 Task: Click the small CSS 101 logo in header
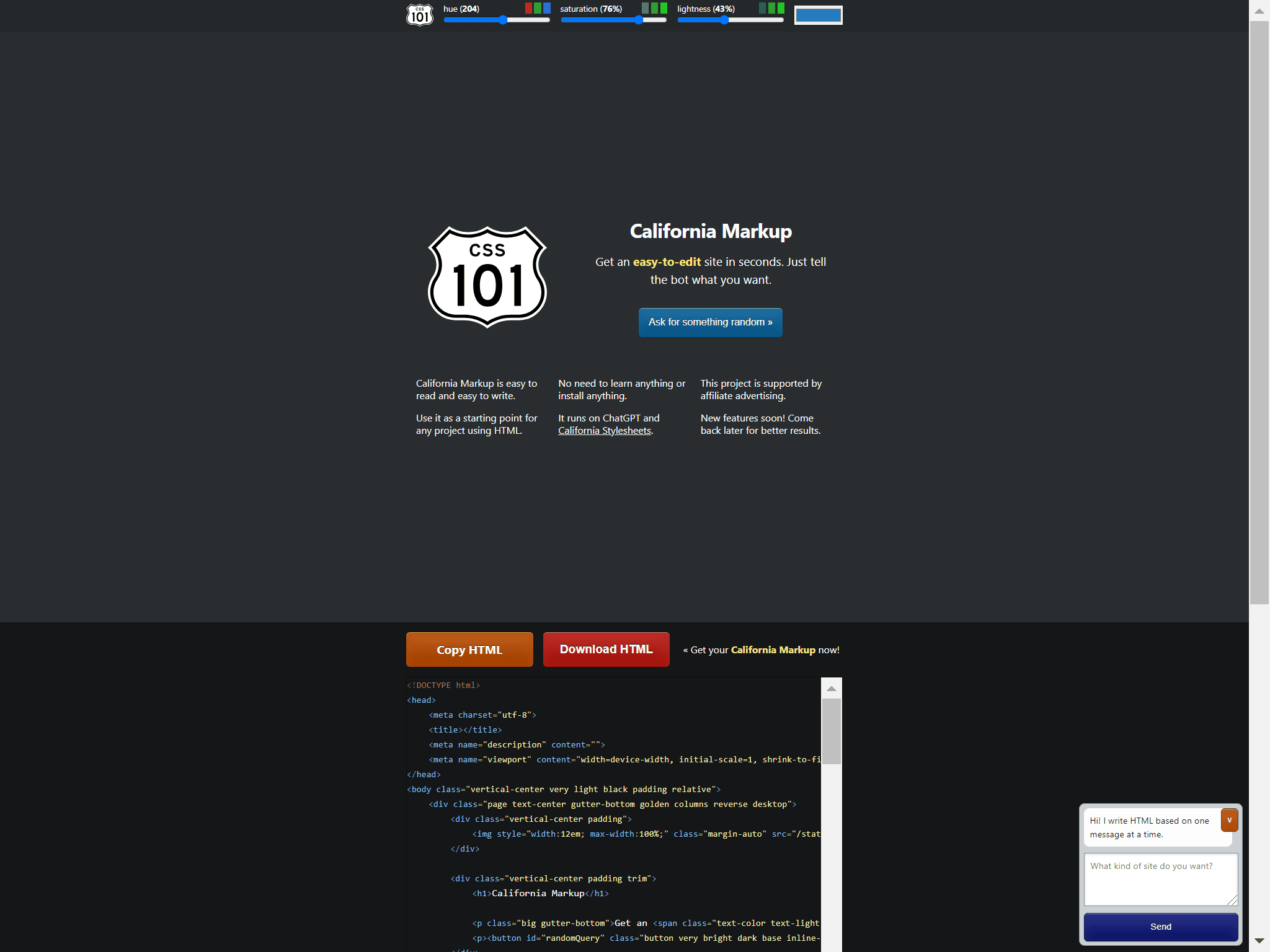click(420, 14)
